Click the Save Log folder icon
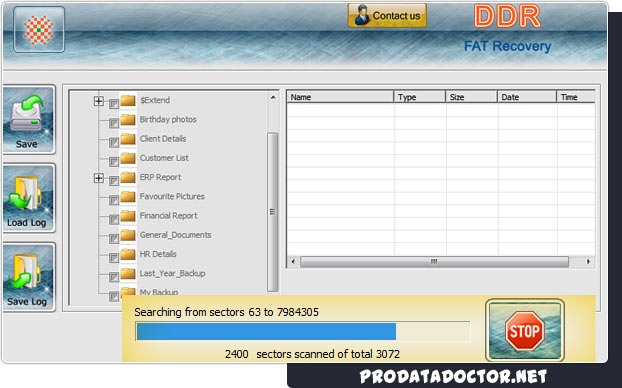This screenshot has width=622, height=388. click(29, 277)
